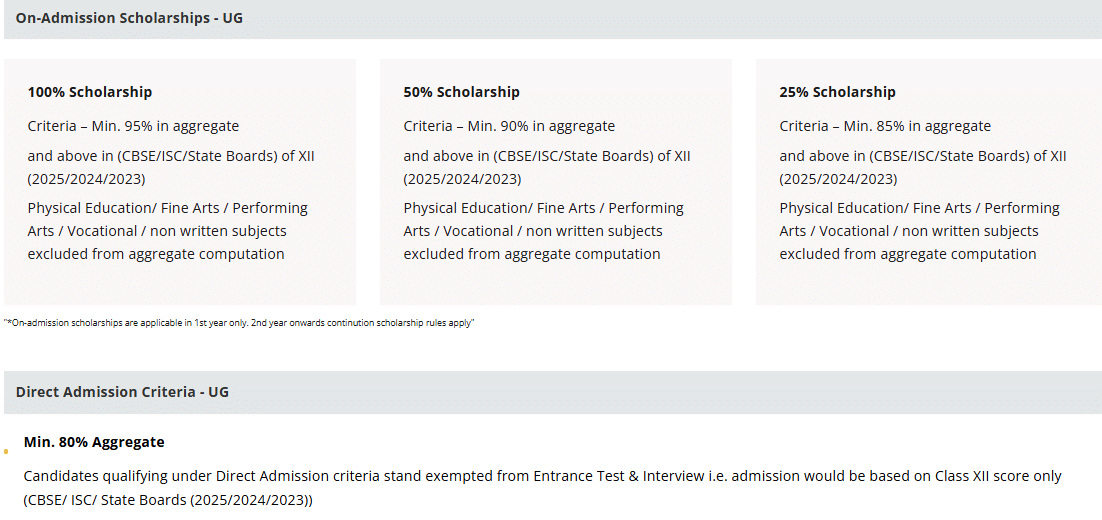Click the (2025/2024/2023) years in 100% Scholarship card
This screenshot has height=520, width=1102.
pyautogui.click(x=86, y=180)
